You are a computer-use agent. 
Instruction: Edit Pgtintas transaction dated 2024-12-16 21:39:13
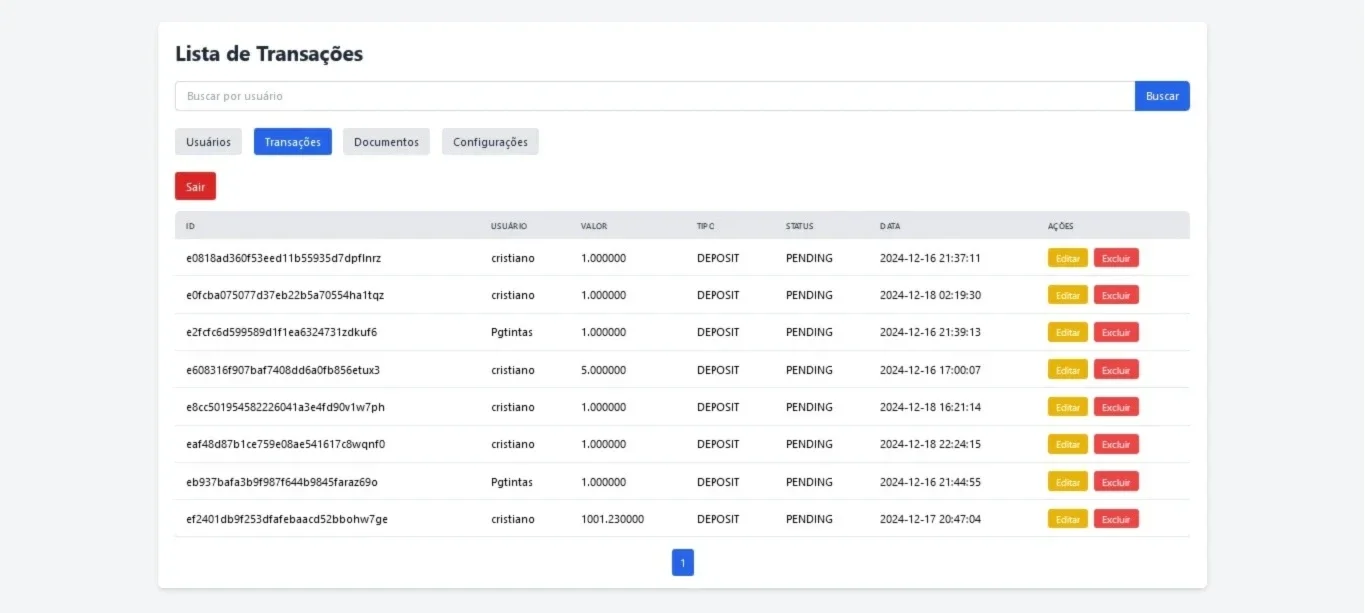pyautogui.click(x=1068, y=332)
